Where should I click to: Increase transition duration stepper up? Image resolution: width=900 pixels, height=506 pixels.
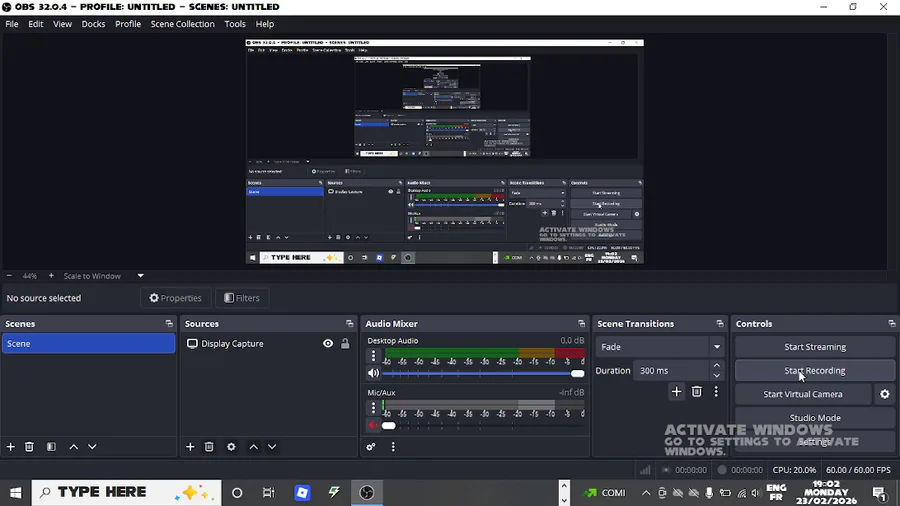pos(716,365)
